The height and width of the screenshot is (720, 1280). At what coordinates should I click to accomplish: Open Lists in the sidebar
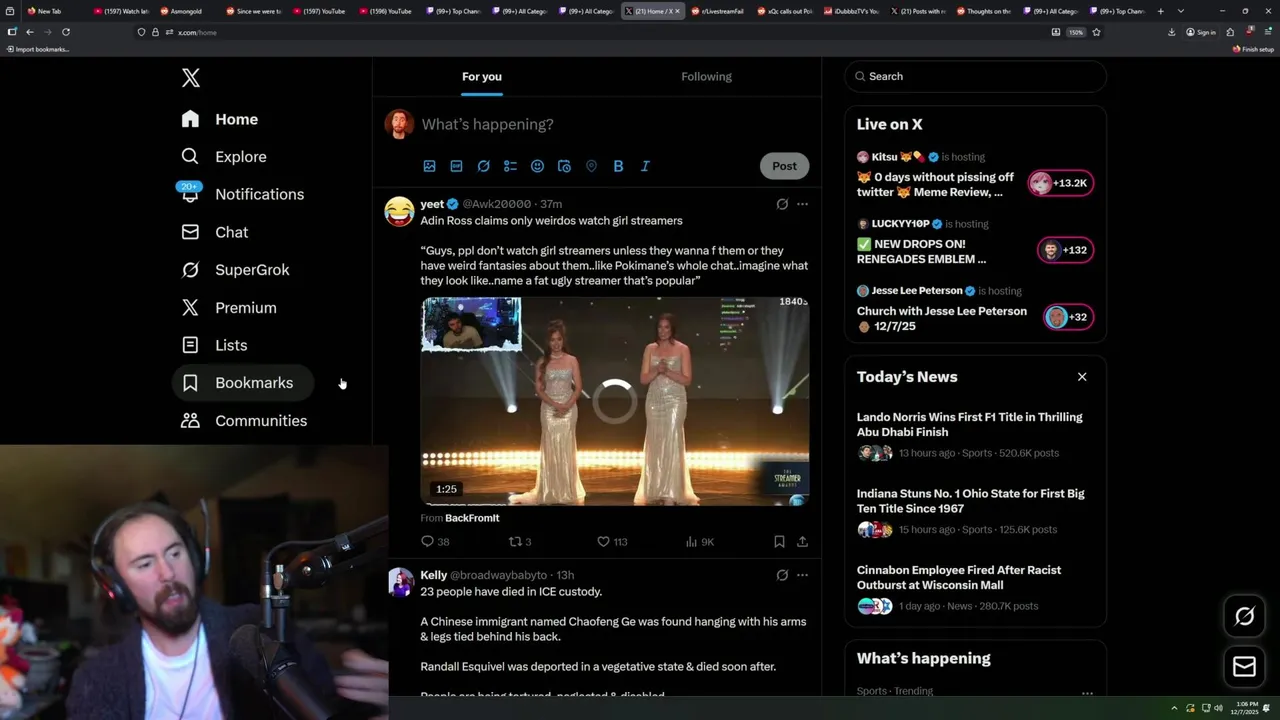215,345
